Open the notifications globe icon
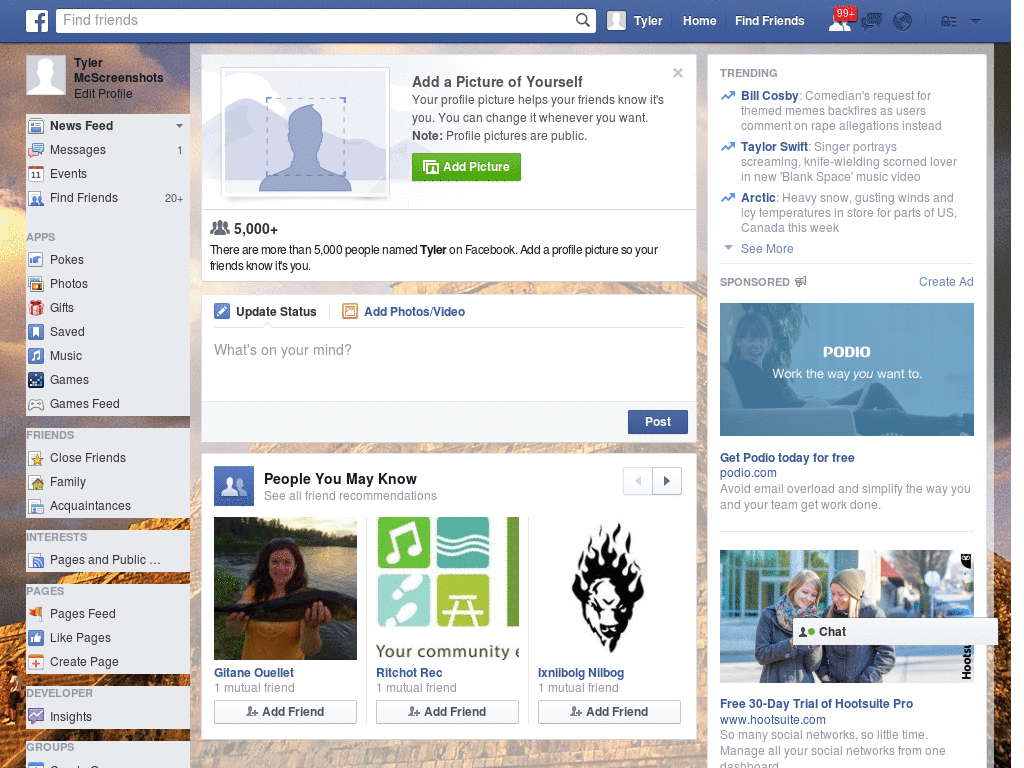Viewport: 1024px width, 768px height. point(903,22)
